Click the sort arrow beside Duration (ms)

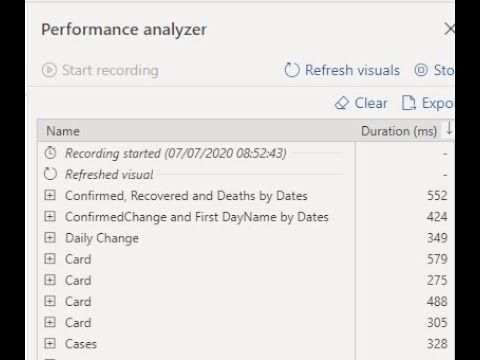[x=449, y=129]
